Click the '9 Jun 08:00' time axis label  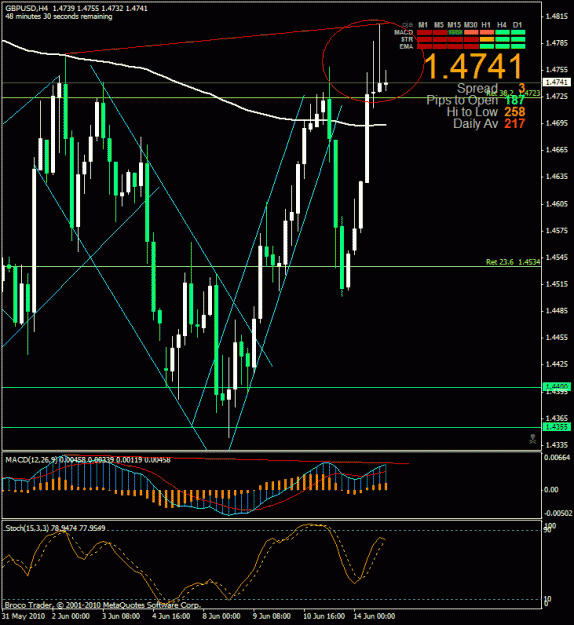click(x=271, y=616)
